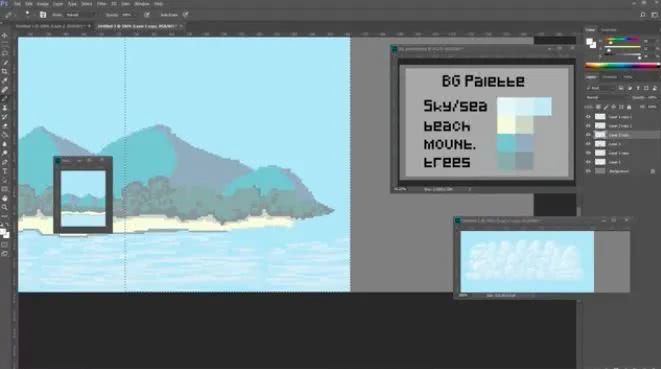
Task: Click the top color slider in Color panel
Action: tap(622, 39)
